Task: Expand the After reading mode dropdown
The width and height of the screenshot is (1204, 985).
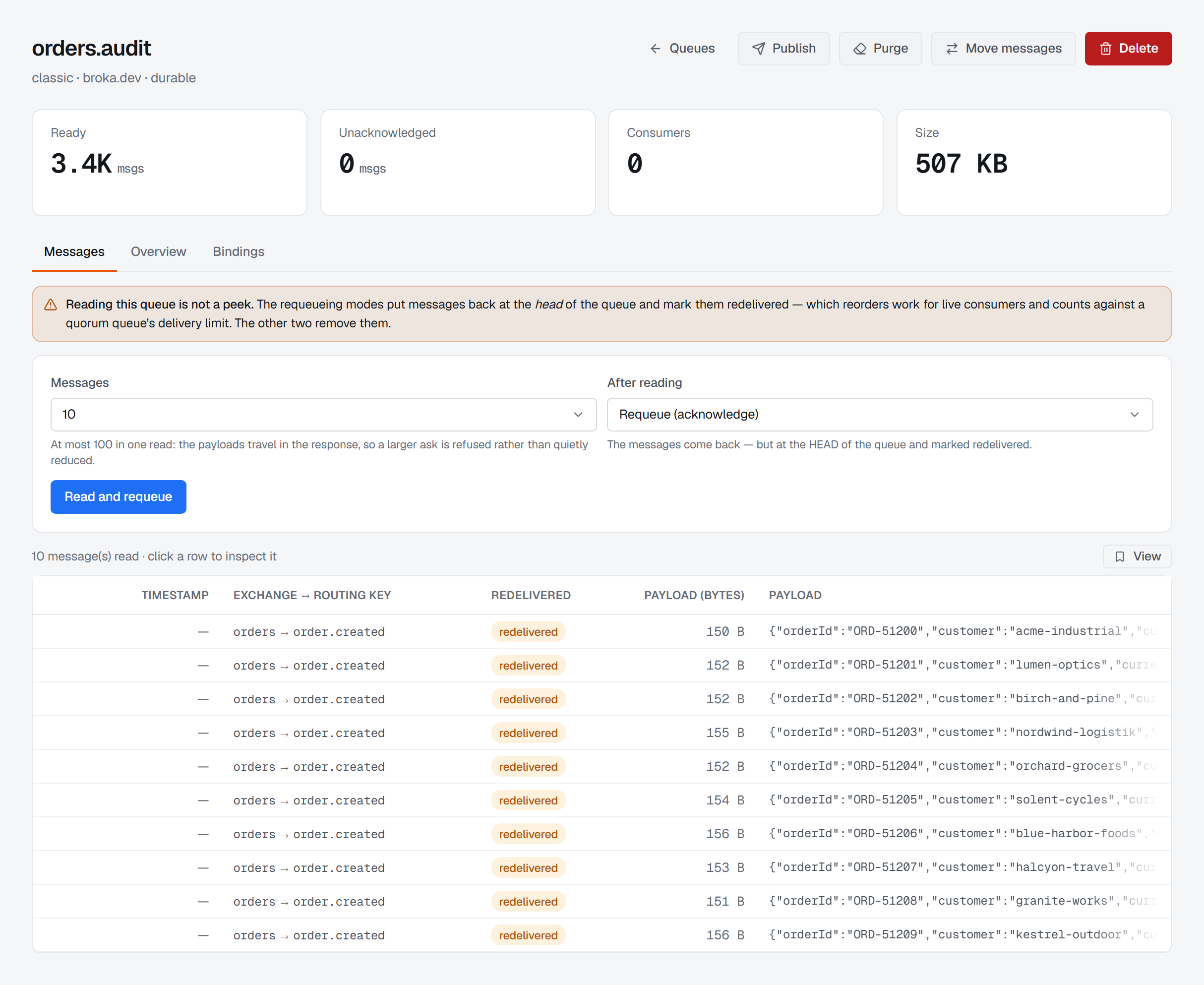Action: pos(880,414)
